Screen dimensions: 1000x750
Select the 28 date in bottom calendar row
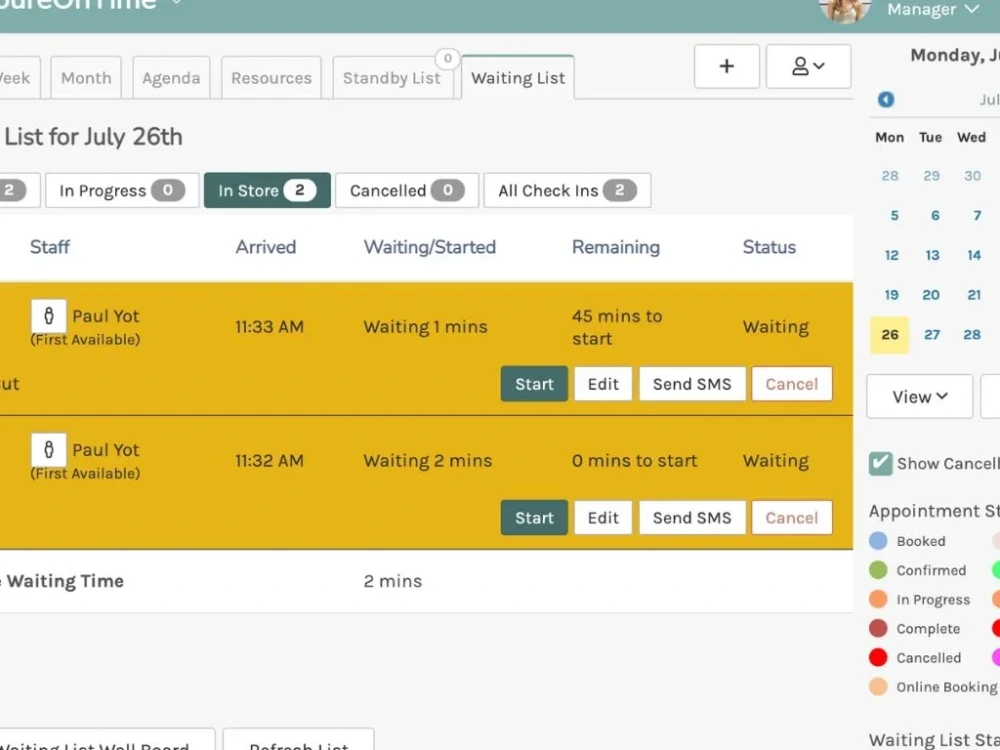972,335
